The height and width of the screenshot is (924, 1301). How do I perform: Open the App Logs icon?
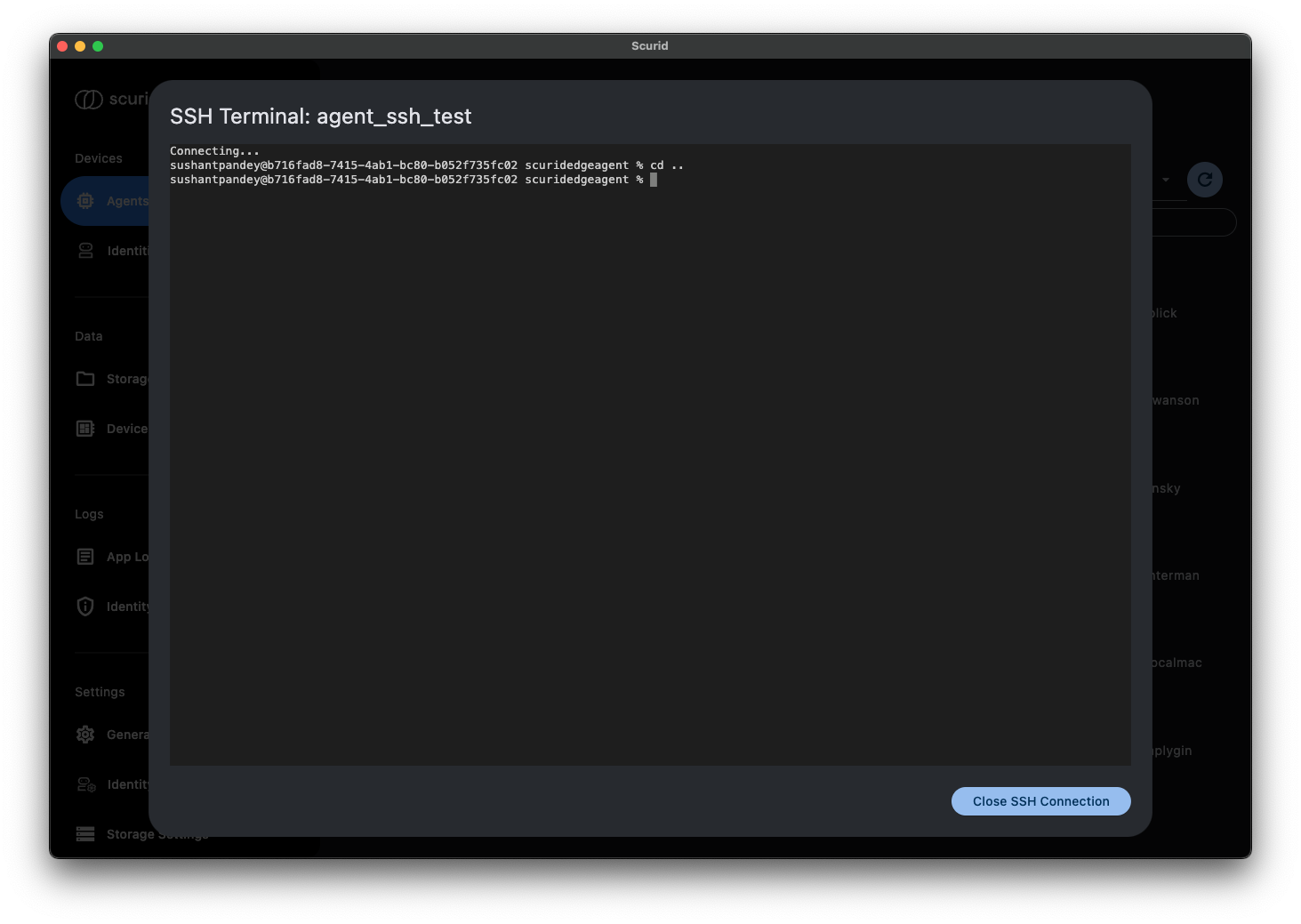coord(85,557)
